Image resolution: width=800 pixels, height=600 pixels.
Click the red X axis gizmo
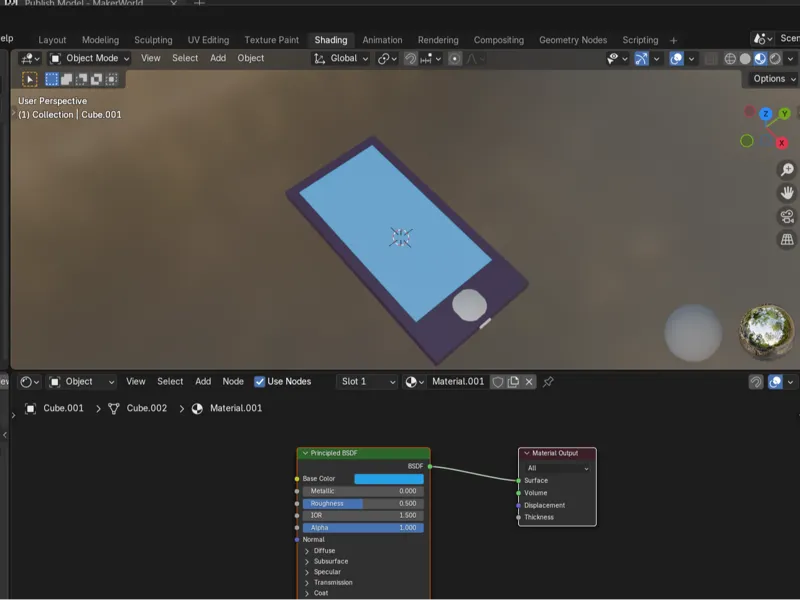coord(781,143)
